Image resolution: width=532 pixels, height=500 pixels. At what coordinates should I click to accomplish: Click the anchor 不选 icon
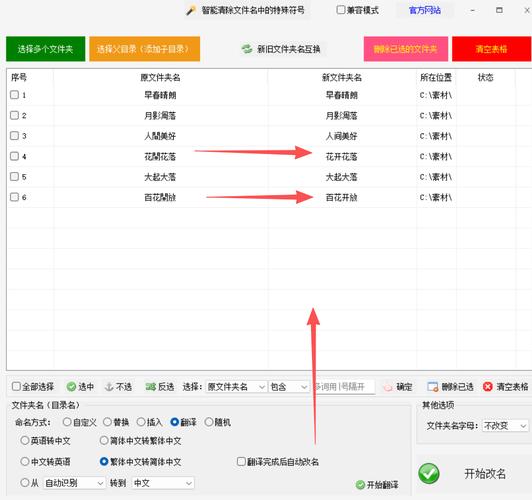pyautogui.click(x=109, y=386)
